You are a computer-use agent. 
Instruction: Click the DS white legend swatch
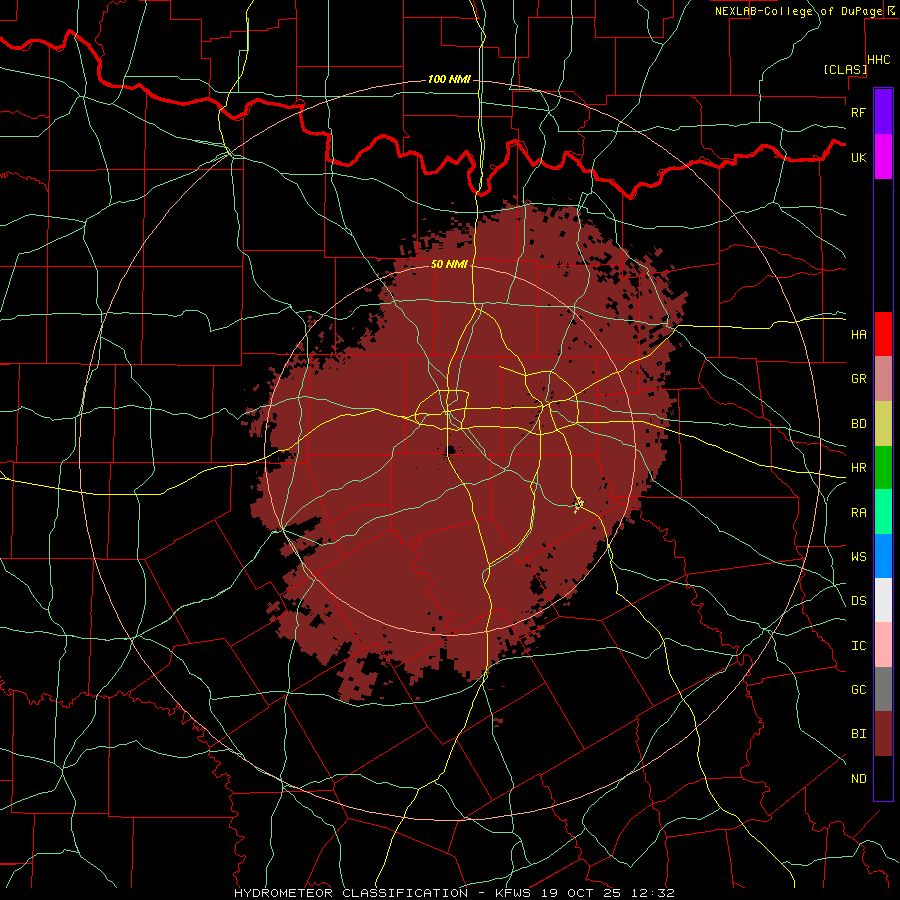point(883,600)
